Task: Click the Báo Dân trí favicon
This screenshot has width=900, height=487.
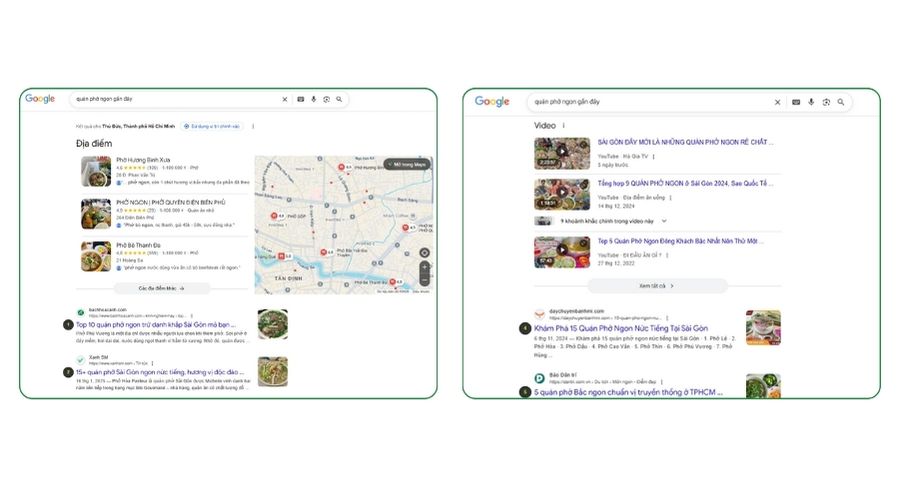Action: 540,378
